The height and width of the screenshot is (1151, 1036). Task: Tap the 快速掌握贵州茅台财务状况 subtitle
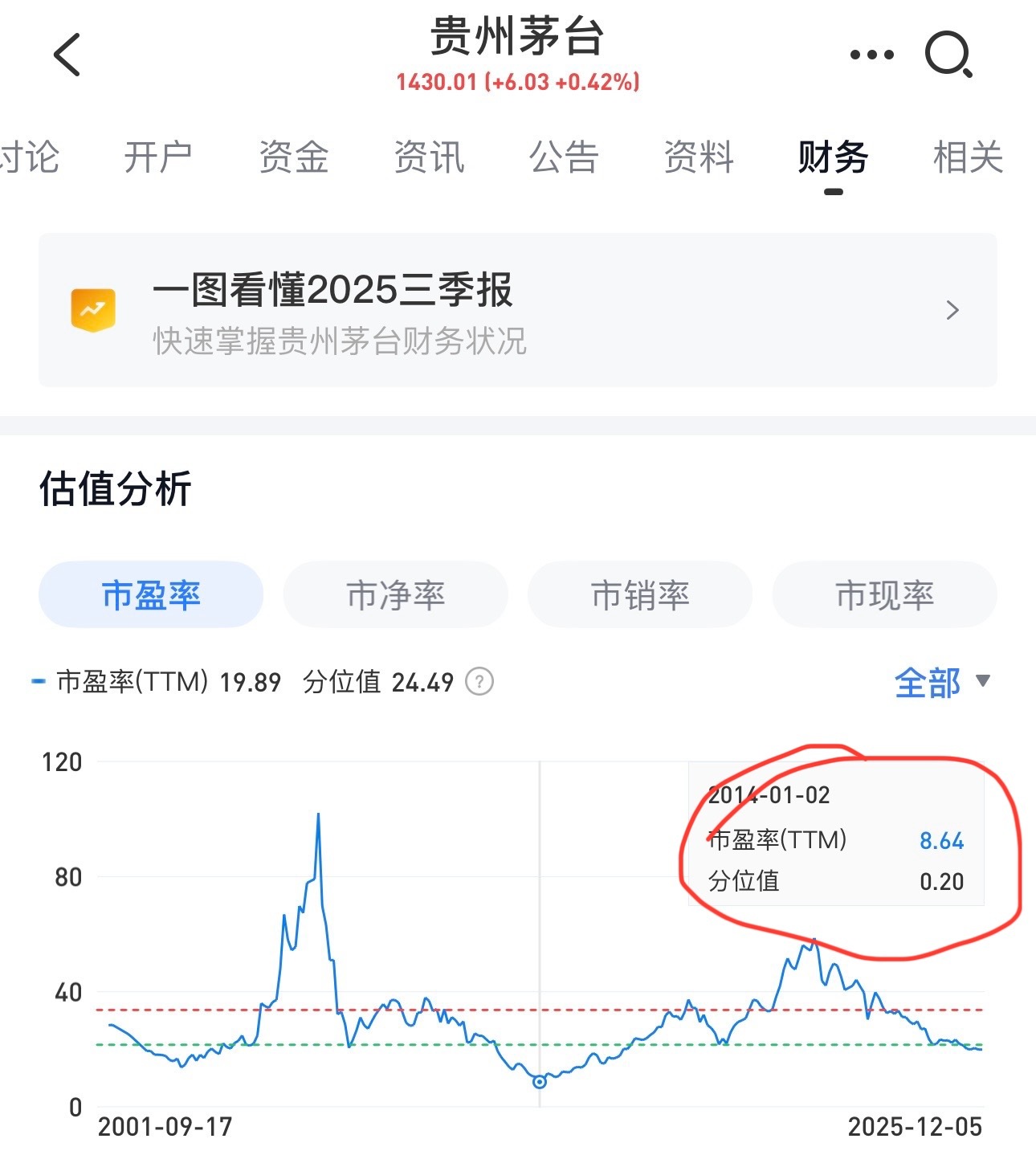pyautogui.click(x=340, y=341)
